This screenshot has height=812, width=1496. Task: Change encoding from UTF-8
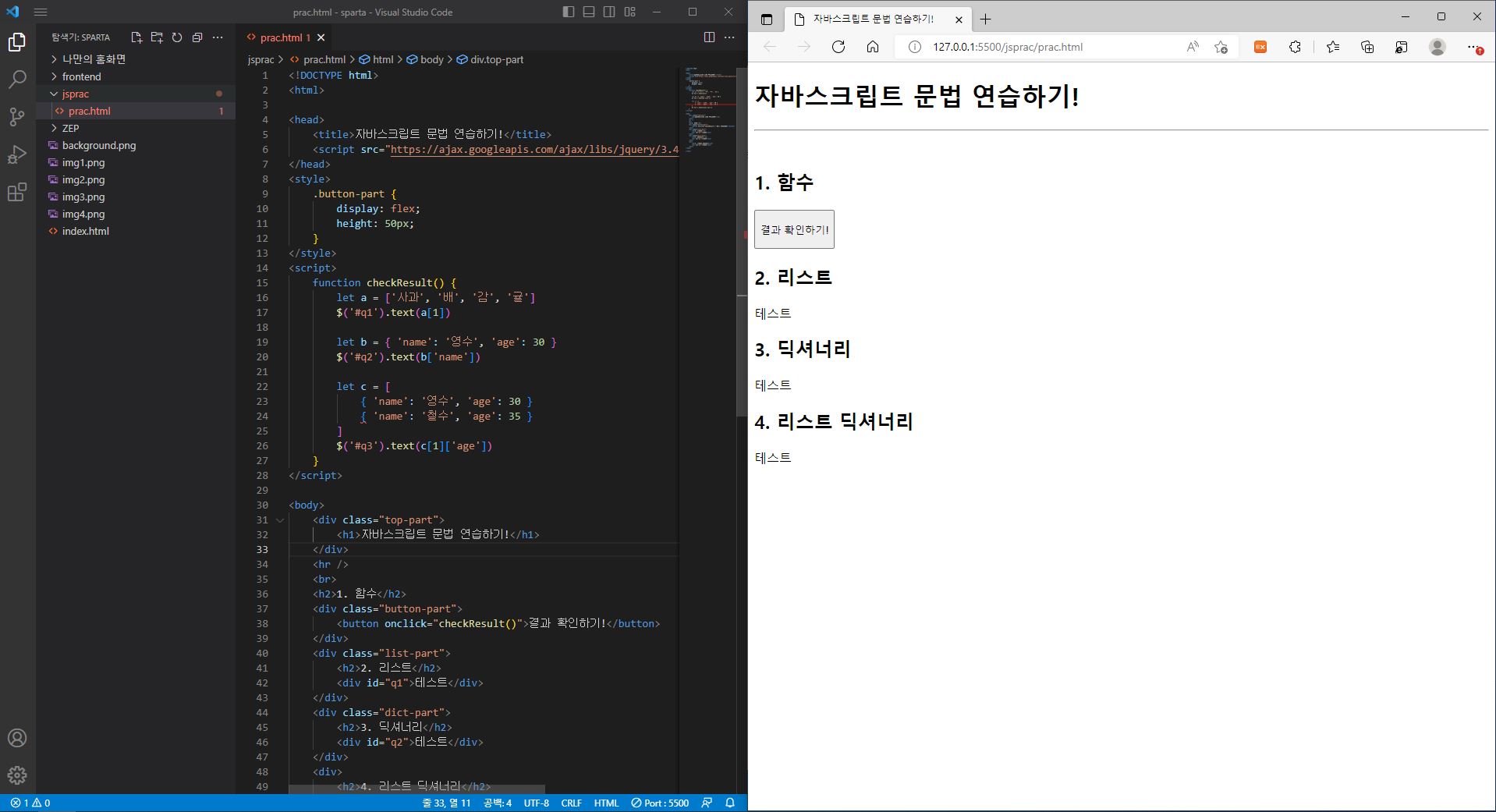tap(536, 803)
